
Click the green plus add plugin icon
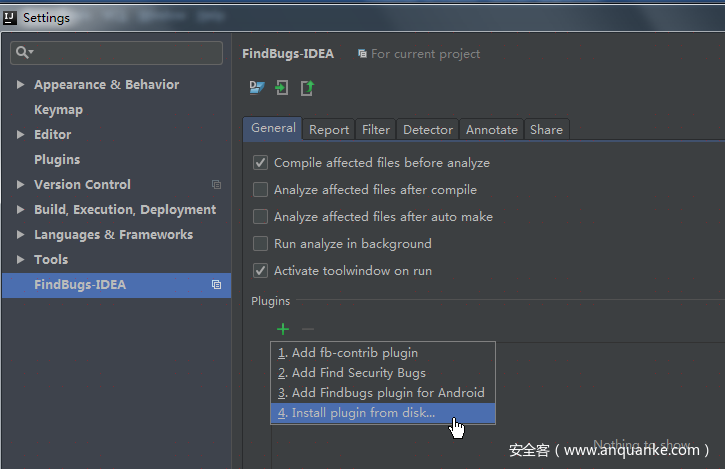click(x=283, y=329)
